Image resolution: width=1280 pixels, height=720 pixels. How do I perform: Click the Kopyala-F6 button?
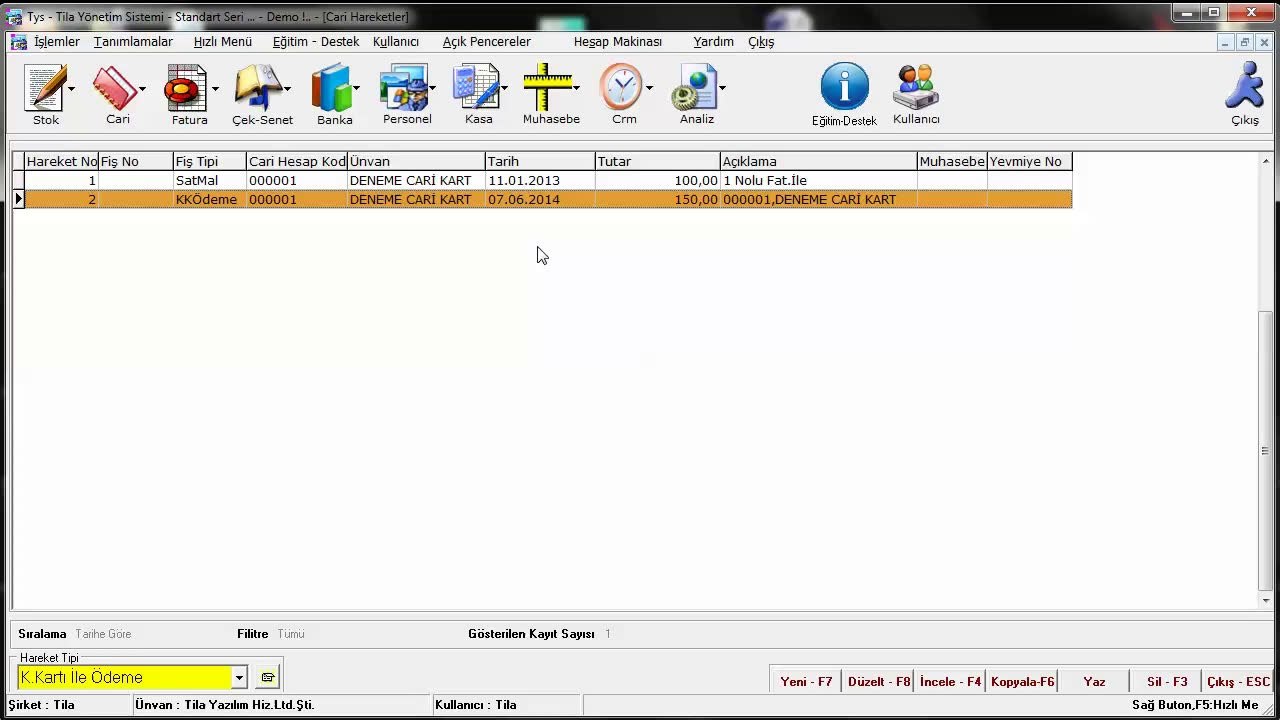click(x=1023, y=681)
